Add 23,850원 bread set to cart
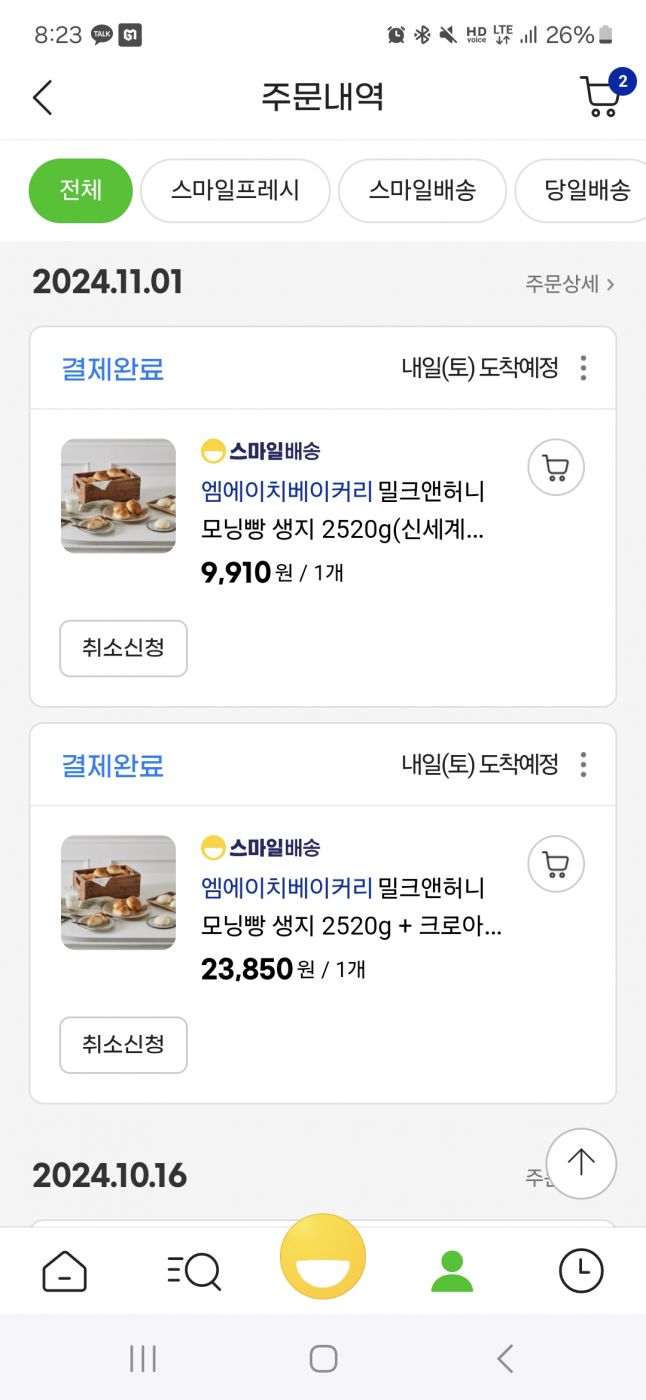 [556, 864]
